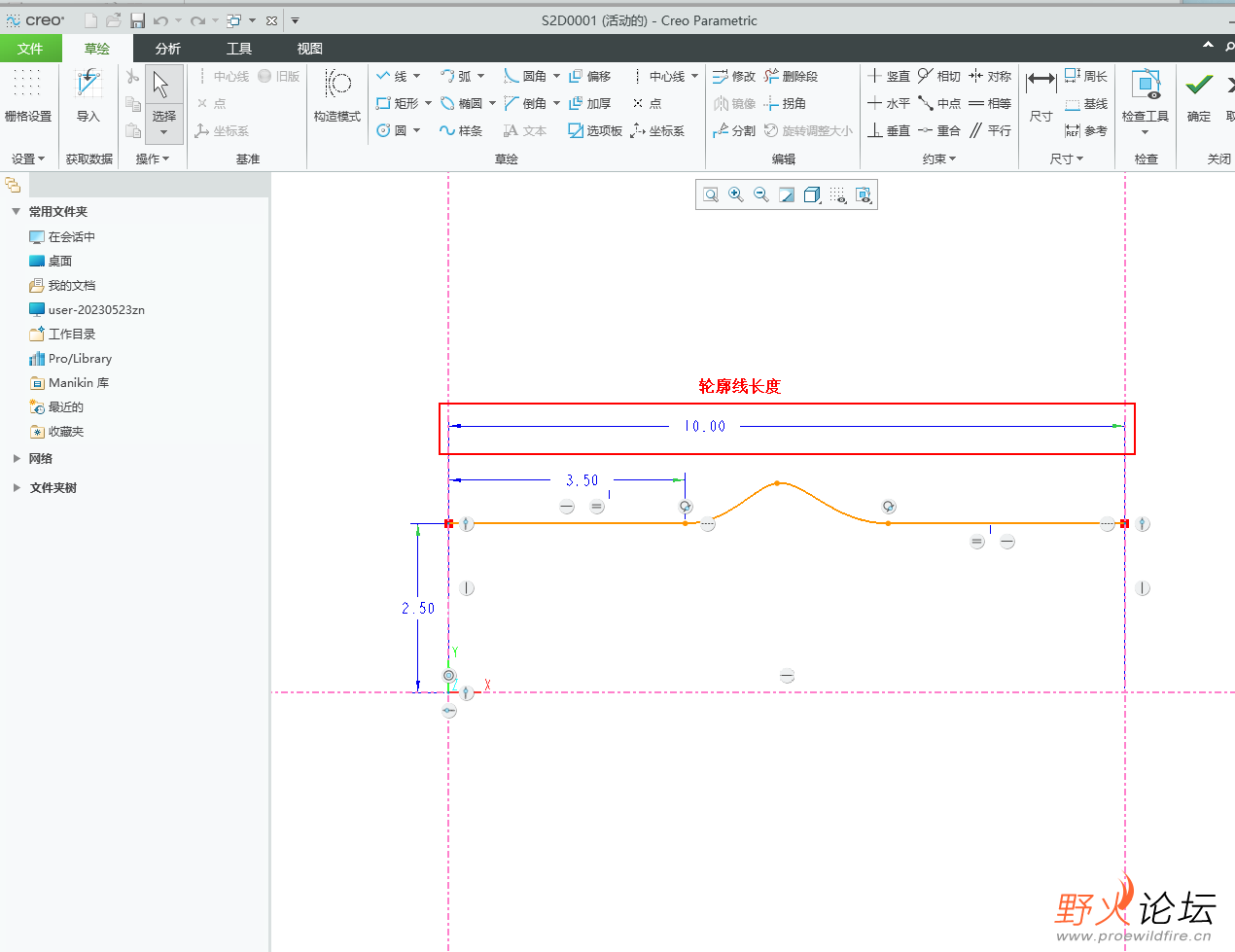The image size is (1235, 952).
Task: Click the Undo arrow in quick access toolbar
Action: pyautogui.click(x=161, y=20)
